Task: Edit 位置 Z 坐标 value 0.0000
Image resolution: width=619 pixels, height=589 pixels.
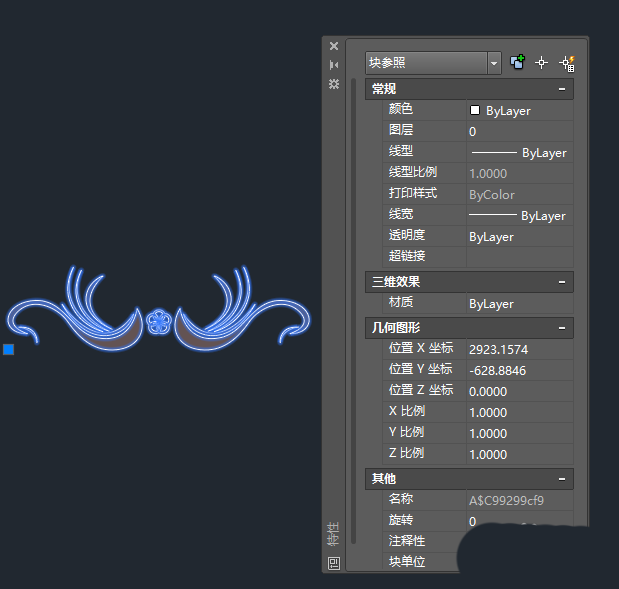Action: coord(520,391)
